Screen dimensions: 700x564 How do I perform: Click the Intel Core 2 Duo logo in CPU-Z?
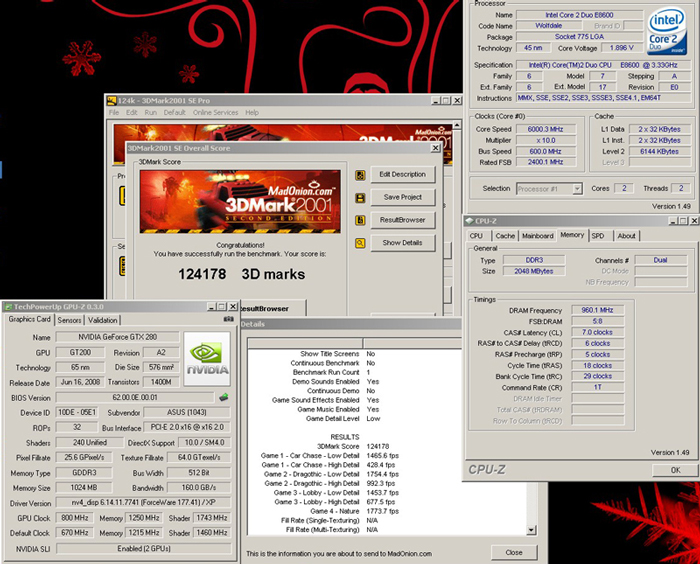667,31
